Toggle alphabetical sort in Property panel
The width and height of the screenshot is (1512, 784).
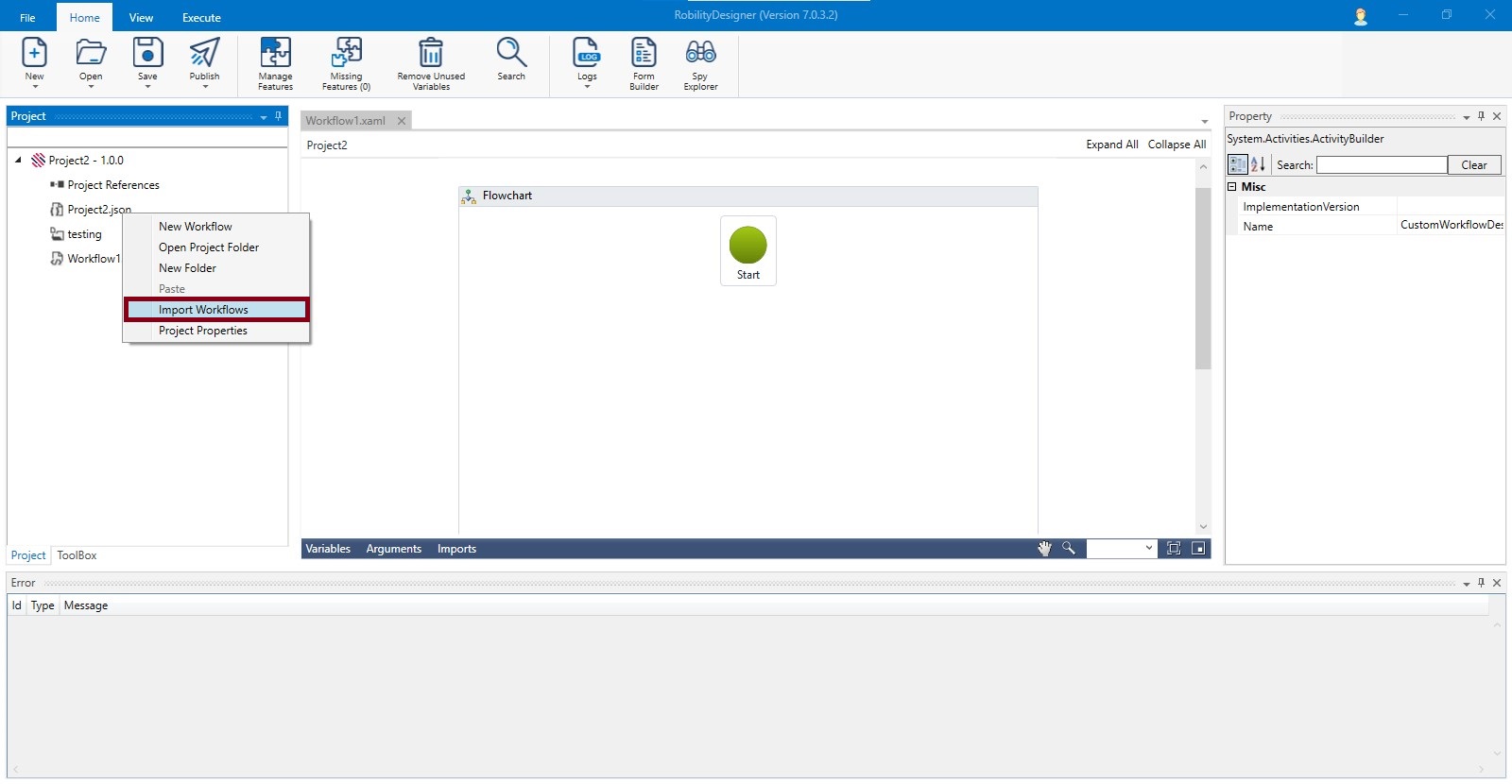click(x=1258, y=164)
